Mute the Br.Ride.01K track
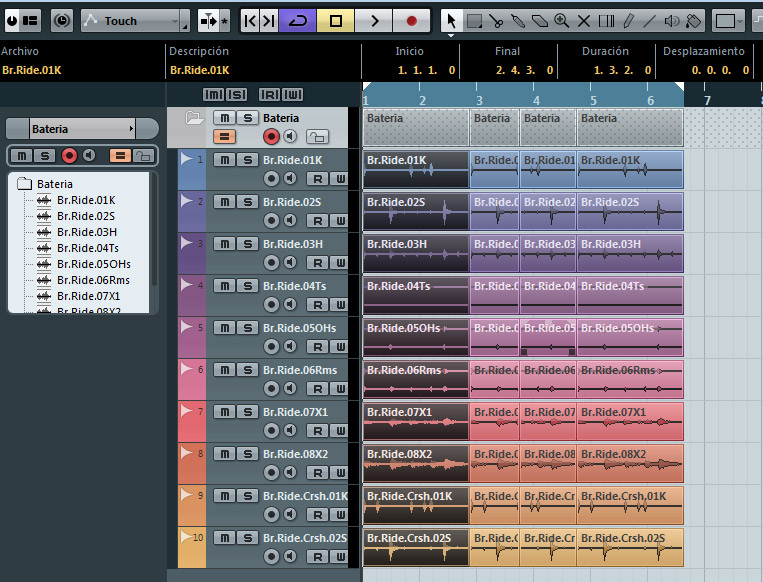The image size is (763, 582). (x=224, y=160)
